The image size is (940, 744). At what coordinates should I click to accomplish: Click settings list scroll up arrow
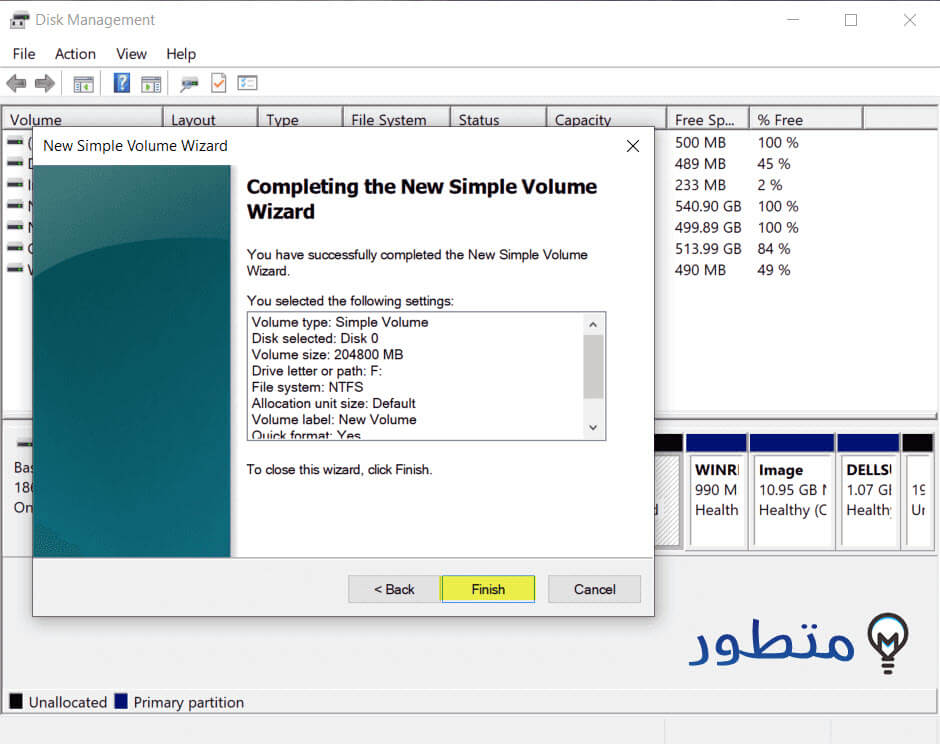click(593, 324)
